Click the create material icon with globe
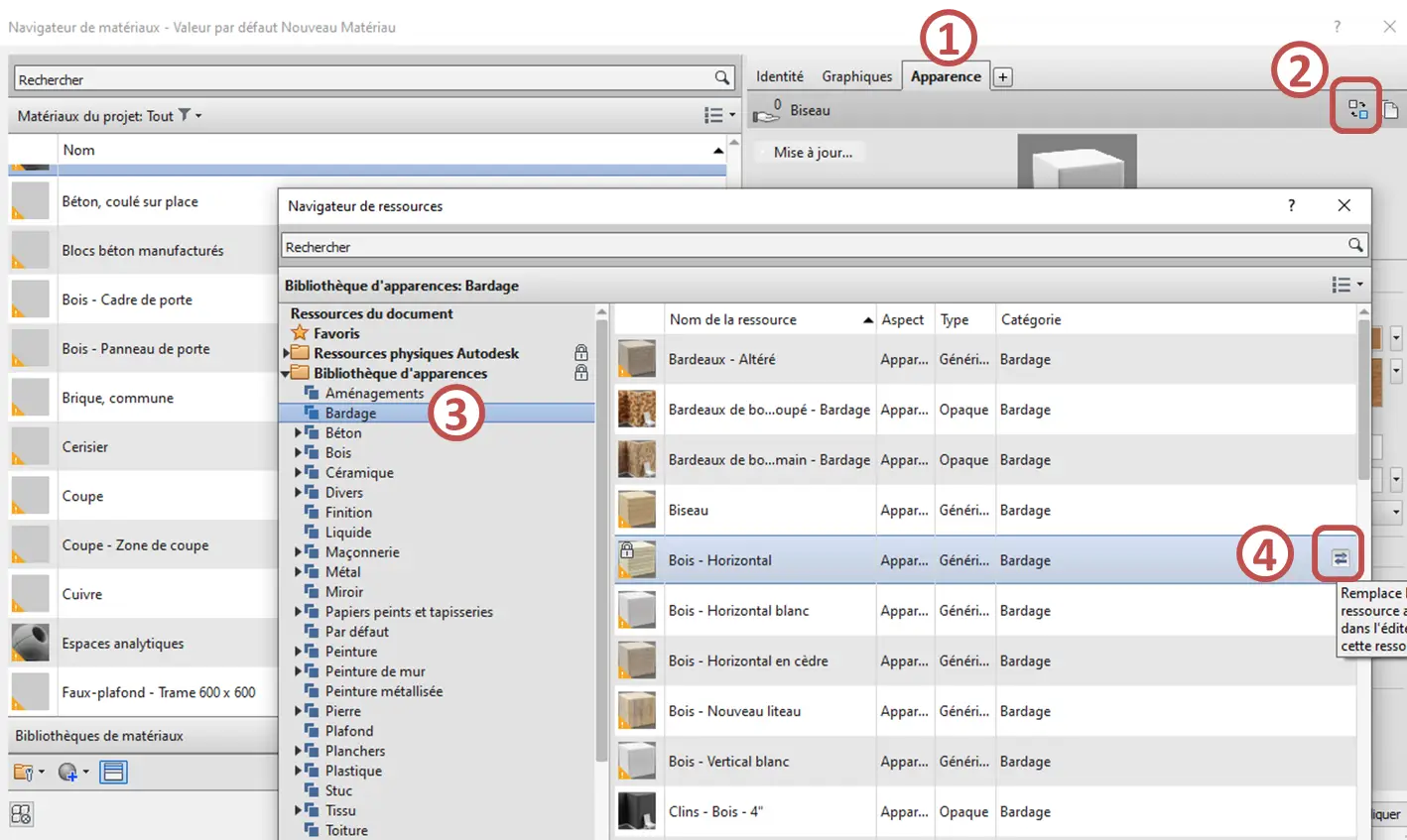Image resolution: width=1407 pixels, height=840 pixels. coord(72,772)
